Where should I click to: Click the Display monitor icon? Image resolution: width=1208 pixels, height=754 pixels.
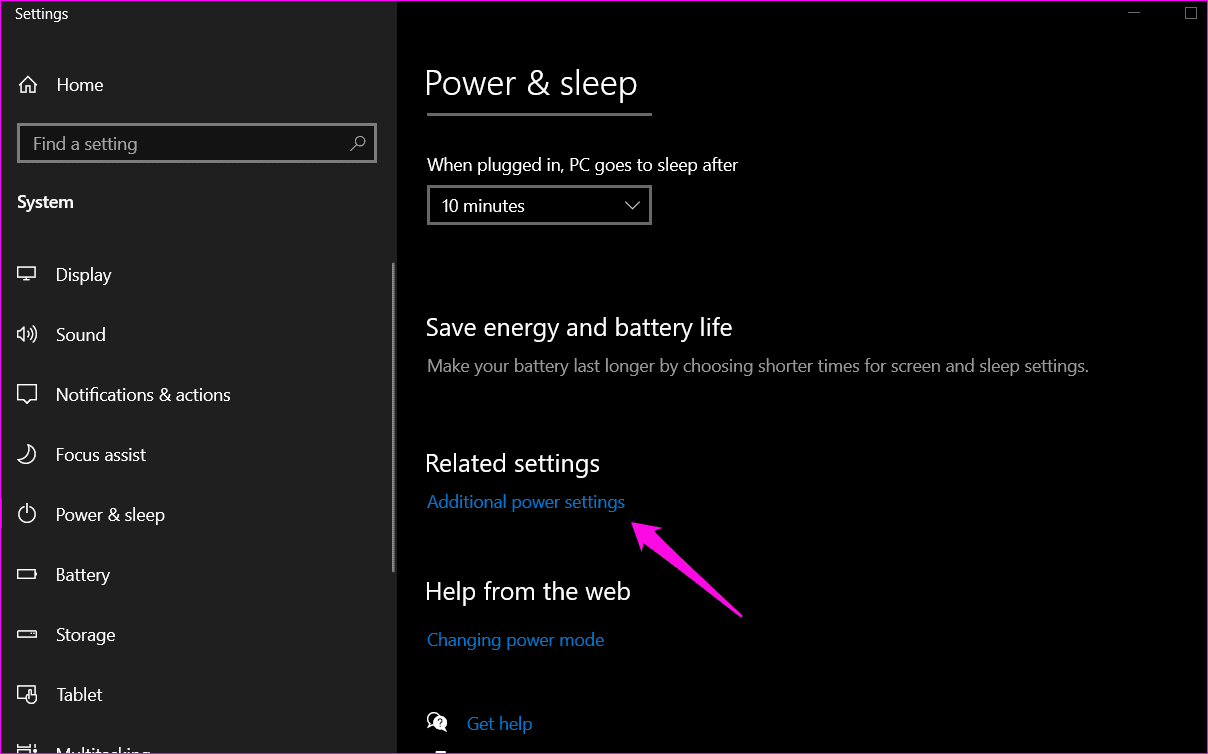27,275
